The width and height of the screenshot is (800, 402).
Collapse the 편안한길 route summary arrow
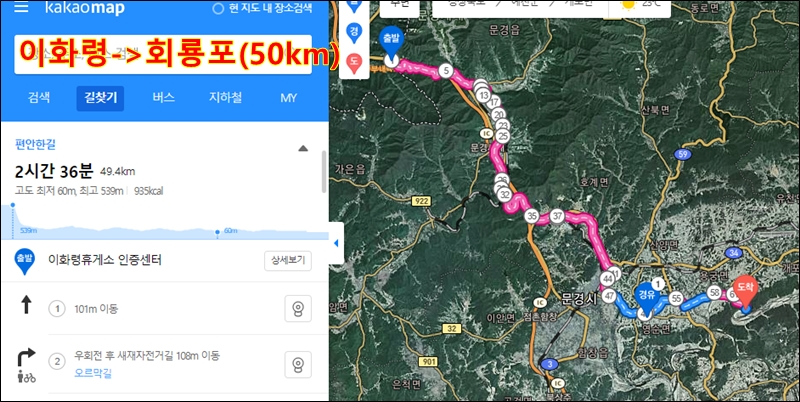303,148
